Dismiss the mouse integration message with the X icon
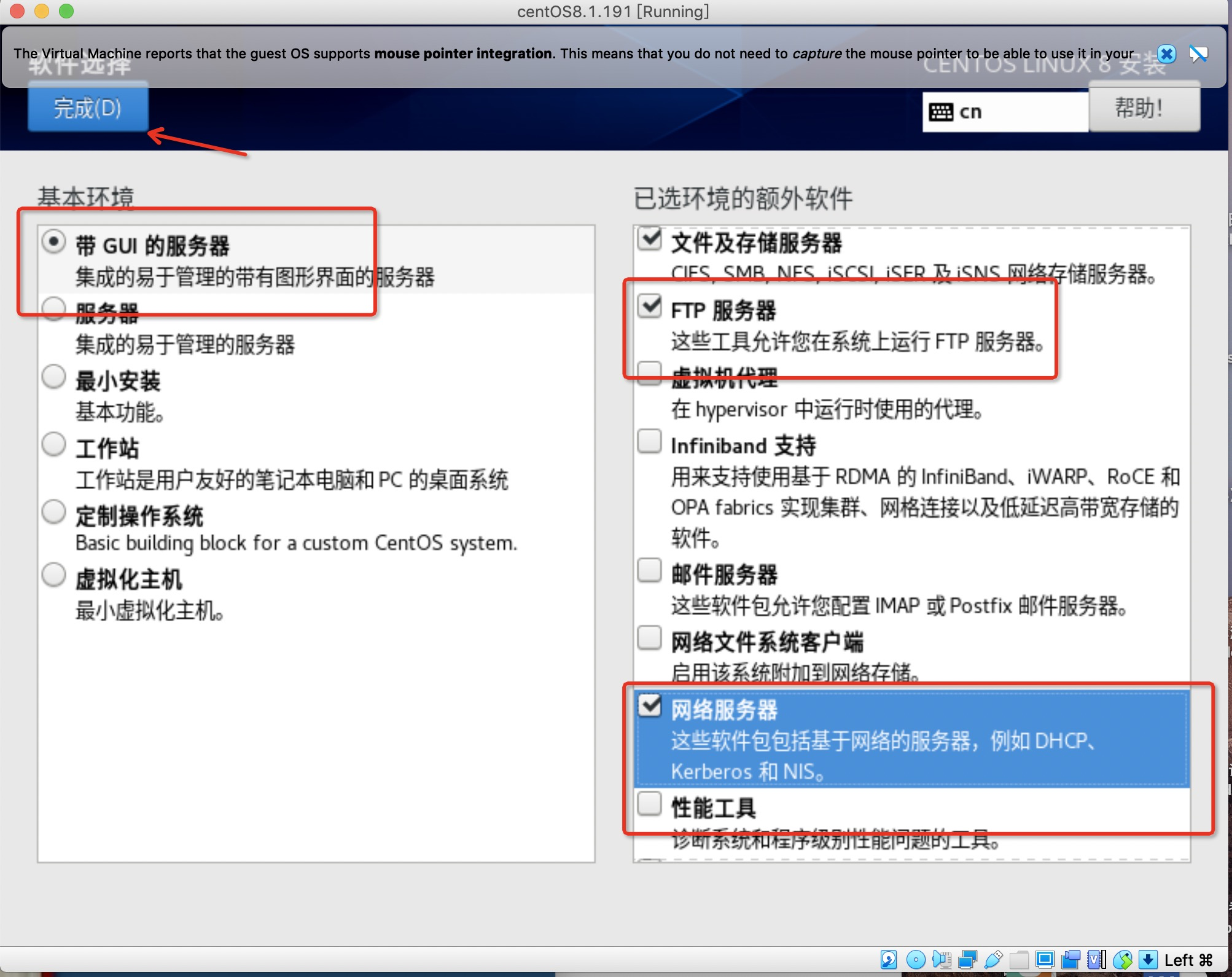 [x=1166, y=54]
